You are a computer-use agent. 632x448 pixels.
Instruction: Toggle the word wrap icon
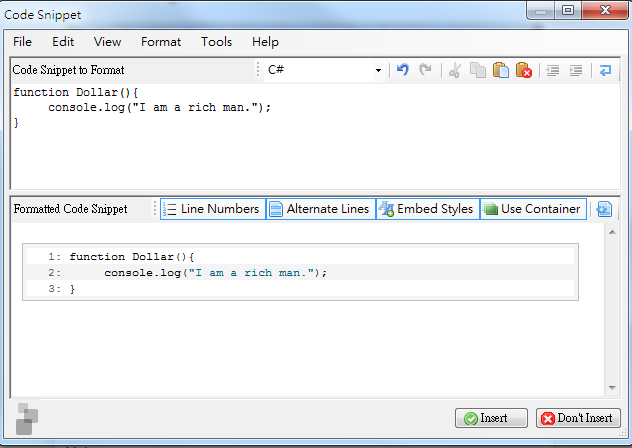[605, 71]
